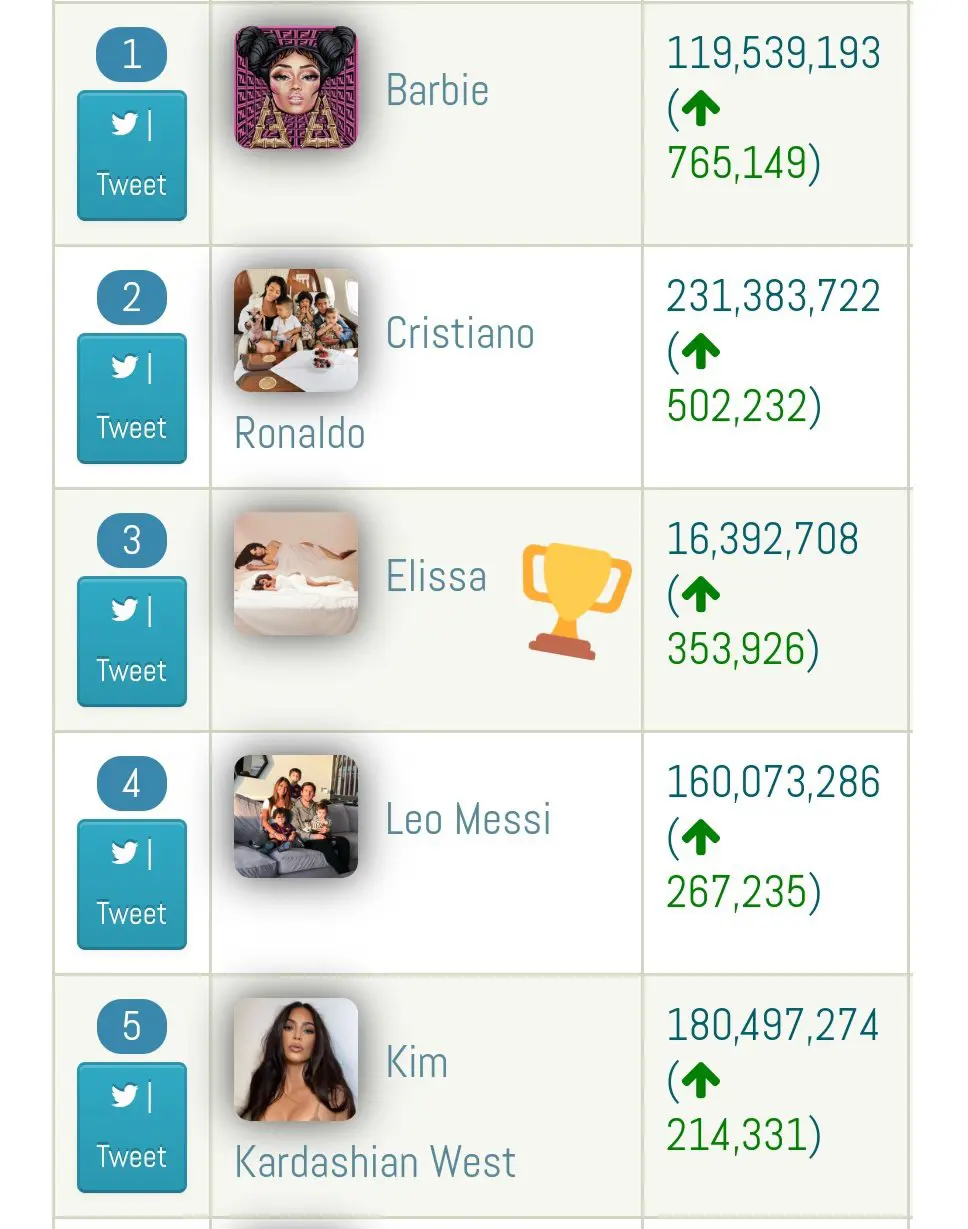View Leo Messi's family photo avatar
Viewport: 968px width, 1229px height.
[296, 817]
